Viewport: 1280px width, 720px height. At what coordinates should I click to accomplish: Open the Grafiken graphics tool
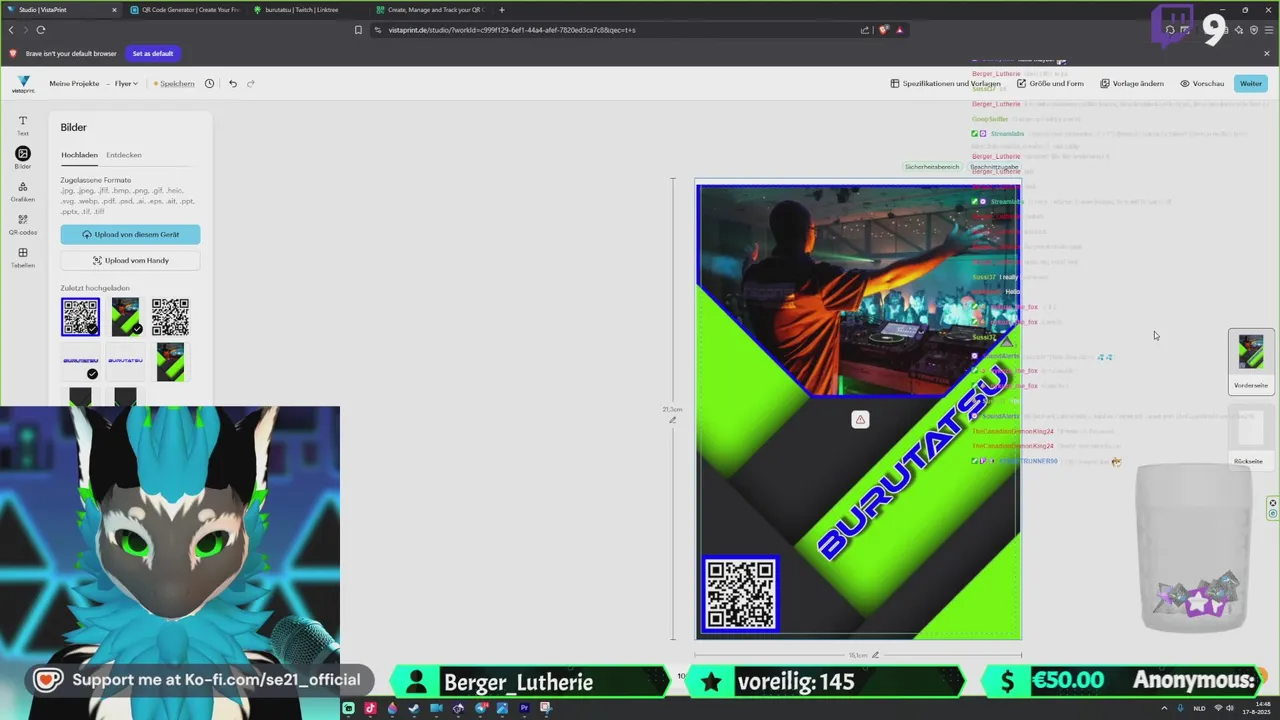coord(23,190)
